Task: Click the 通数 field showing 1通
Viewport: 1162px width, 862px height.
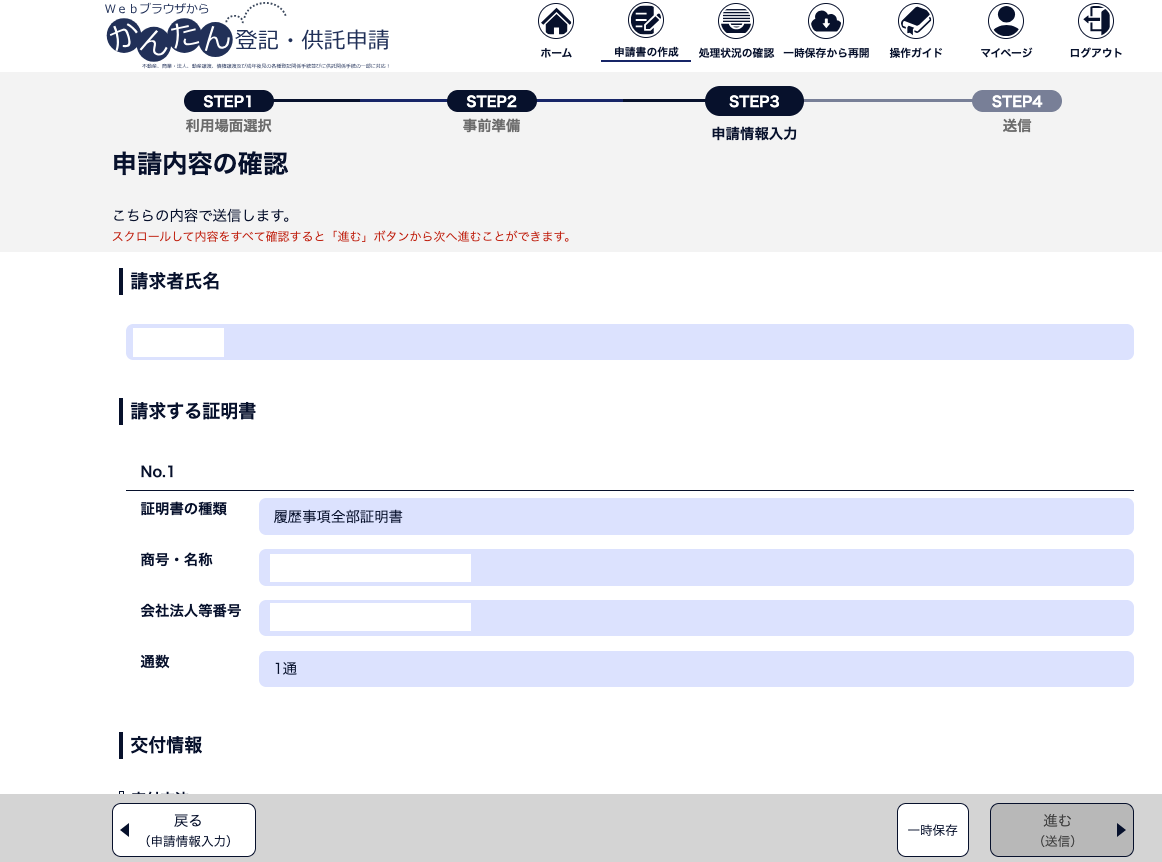Action: tap(696, 669)
